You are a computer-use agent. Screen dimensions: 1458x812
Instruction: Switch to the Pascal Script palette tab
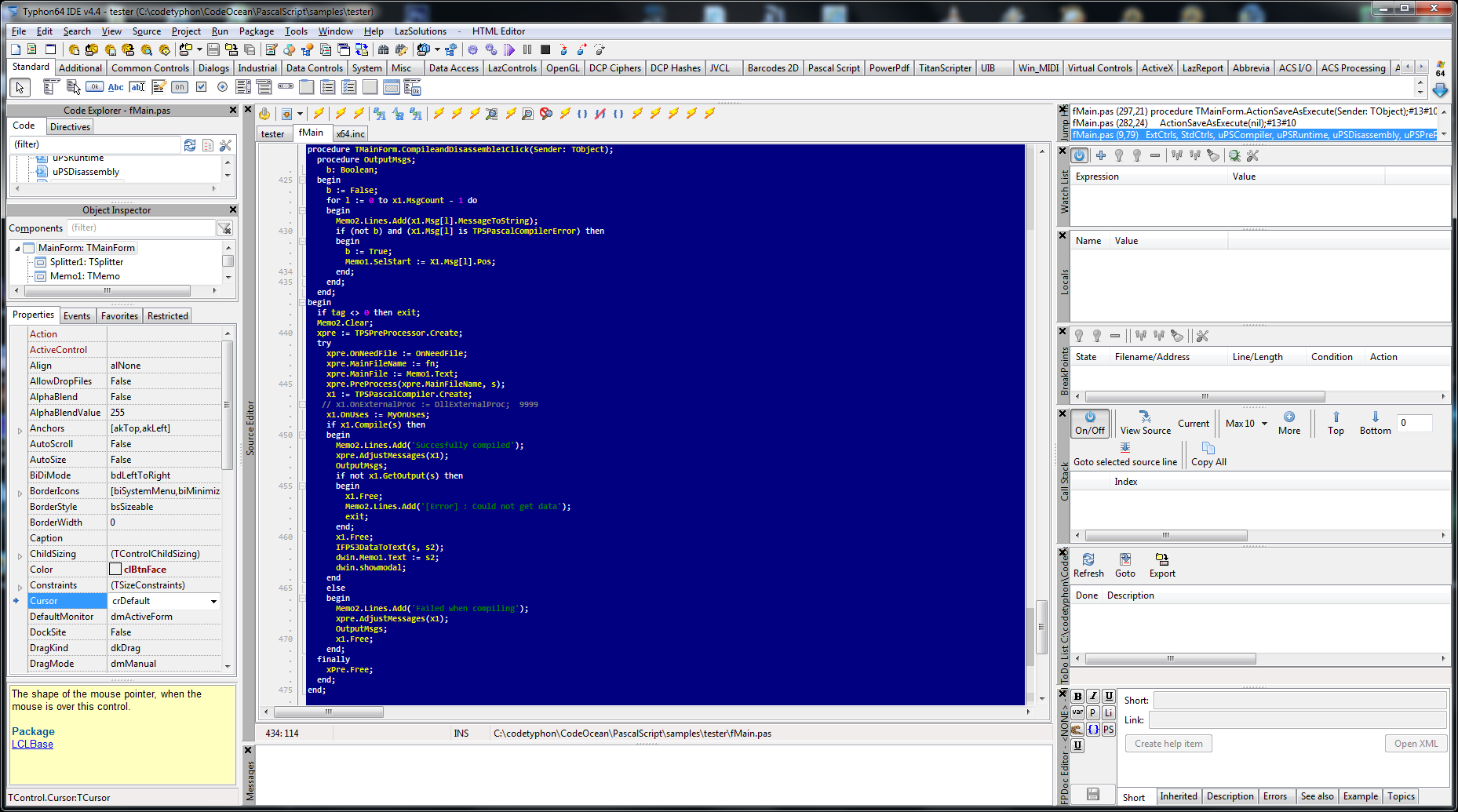click(834, 68)
